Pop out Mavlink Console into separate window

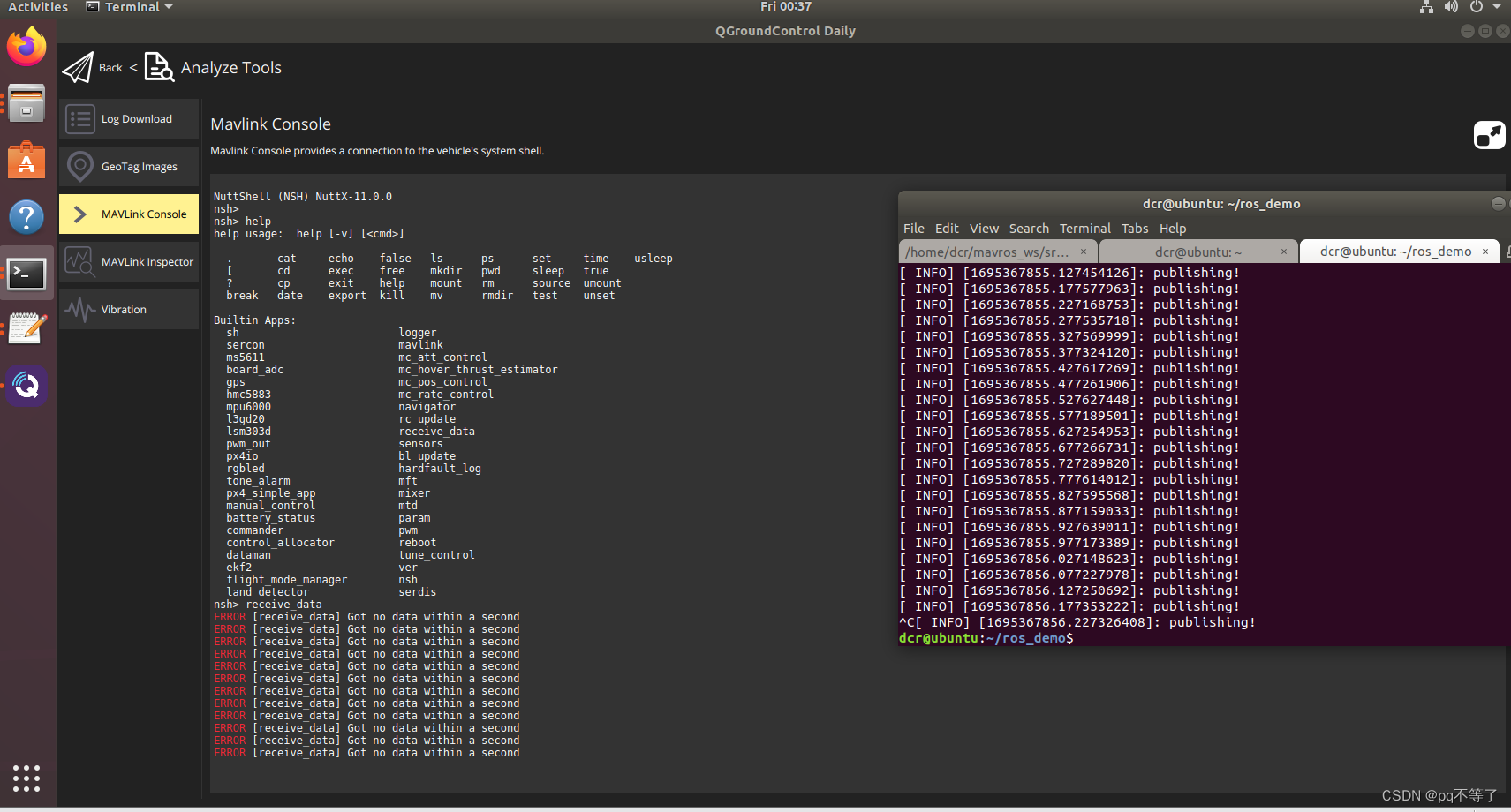(1489, 135)
